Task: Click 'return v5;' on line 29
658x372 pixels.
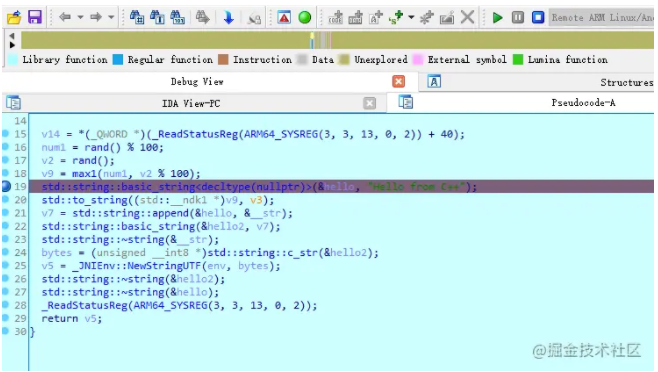Action: pyautogui.click(x=72, y=319)
